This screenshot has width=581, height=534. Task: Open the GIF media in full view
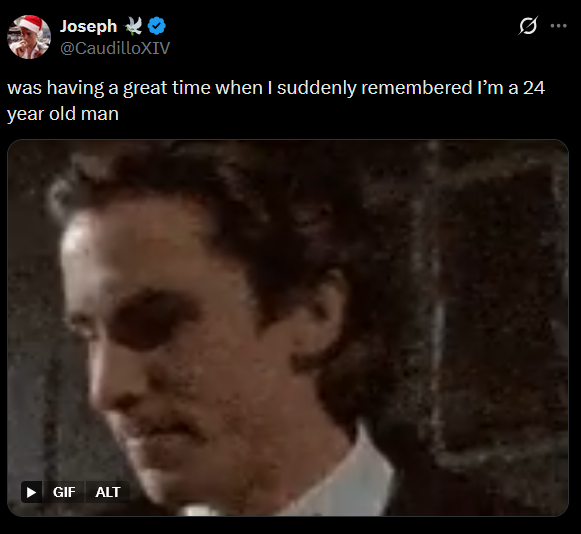(x=288, y=328)
